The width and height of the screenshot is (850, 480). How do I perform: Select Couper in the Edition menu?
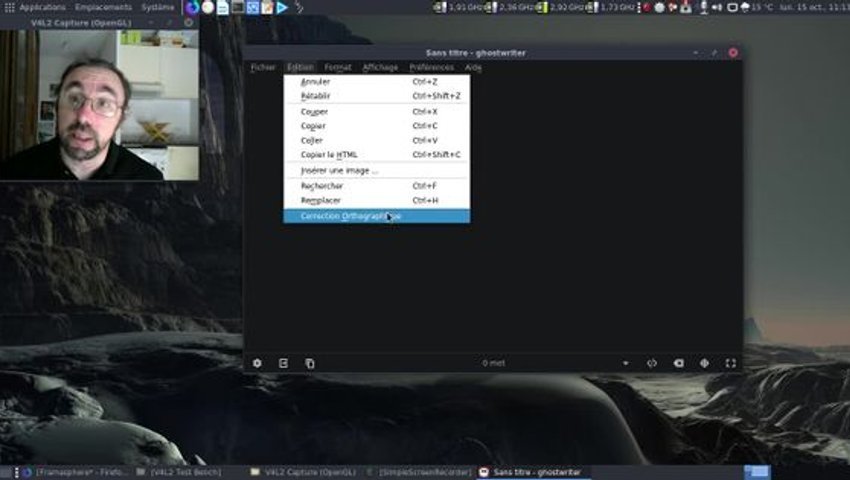pyautogui.click(x=377, y=112)
